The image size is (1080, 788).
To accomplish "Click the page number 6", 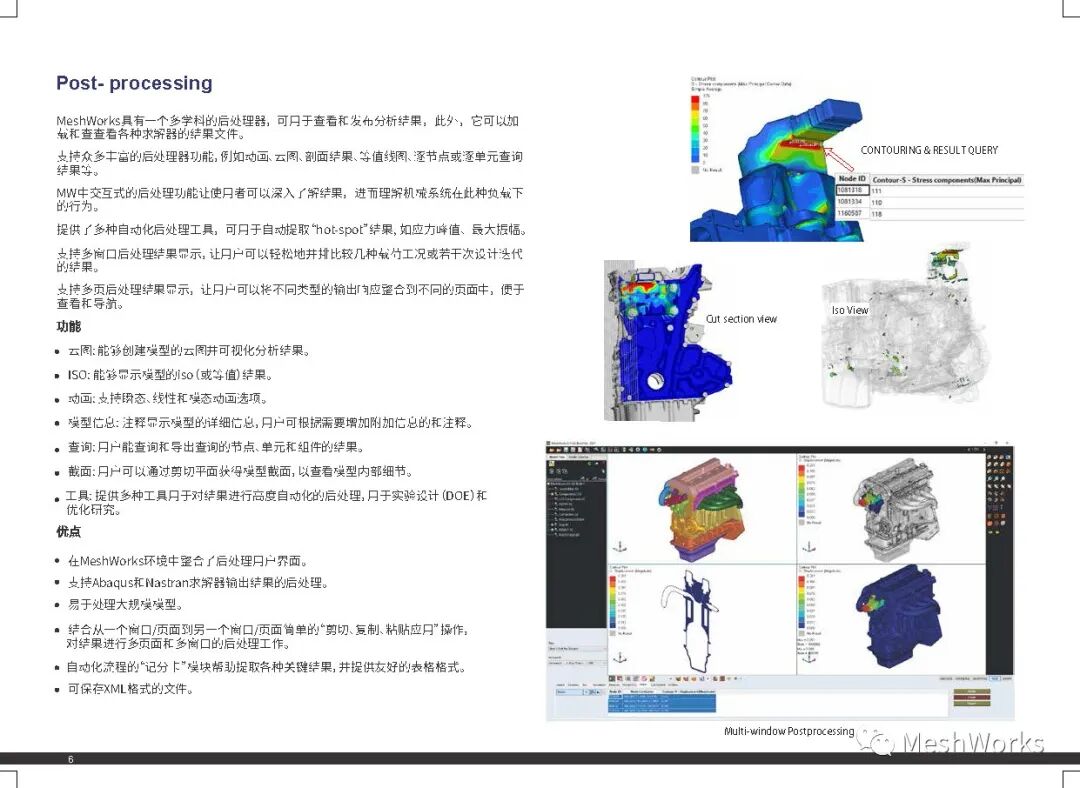I will (x=70, y=759).
